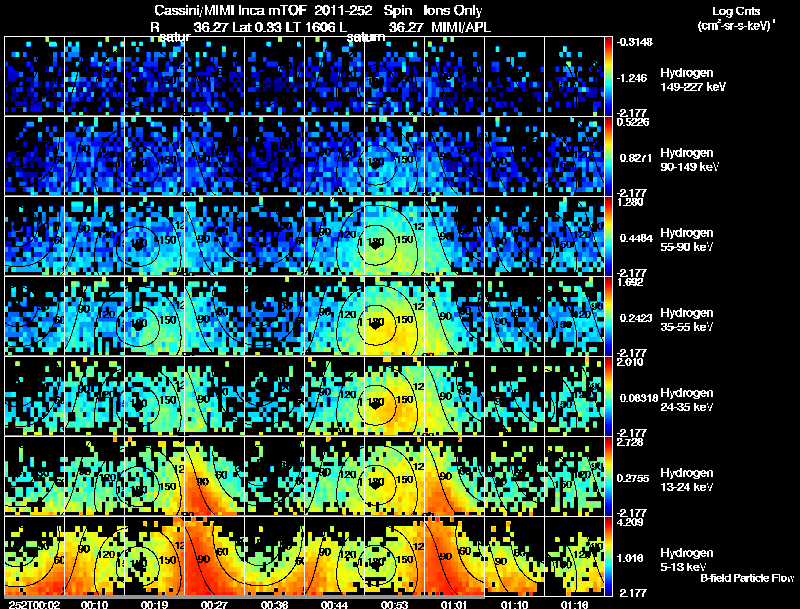Viewport: 800px width, 609px height.
Task: Click the 5-13 keV color scale bar
Action: (x=608, y=556)
